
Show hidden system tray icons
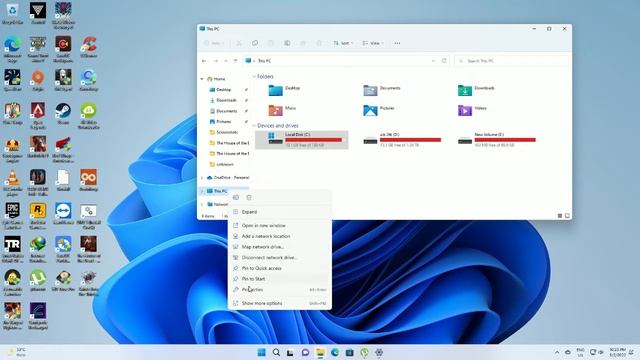[x=557, y=352]
